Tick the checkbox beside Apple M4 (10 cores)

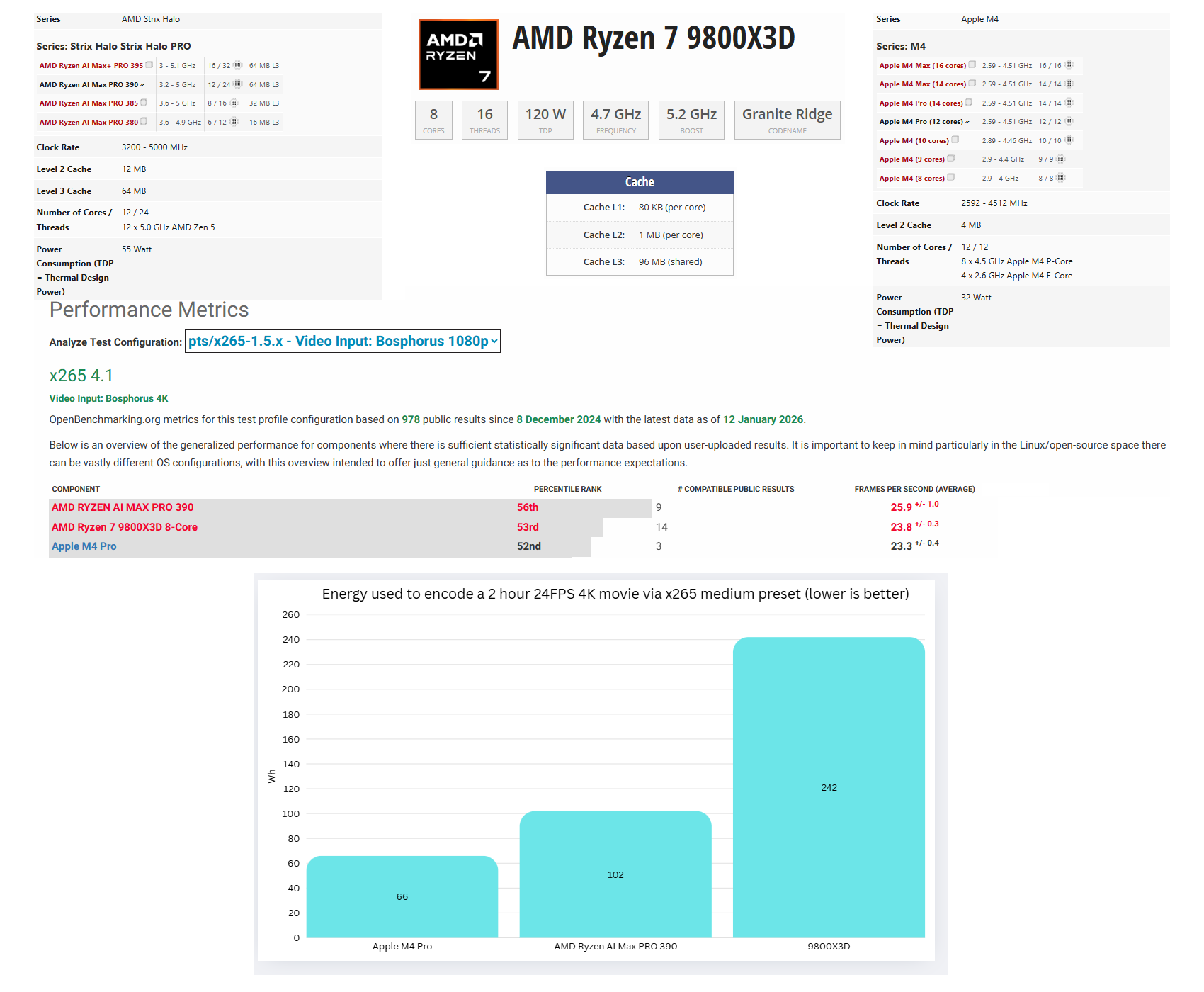click(955, 140)
